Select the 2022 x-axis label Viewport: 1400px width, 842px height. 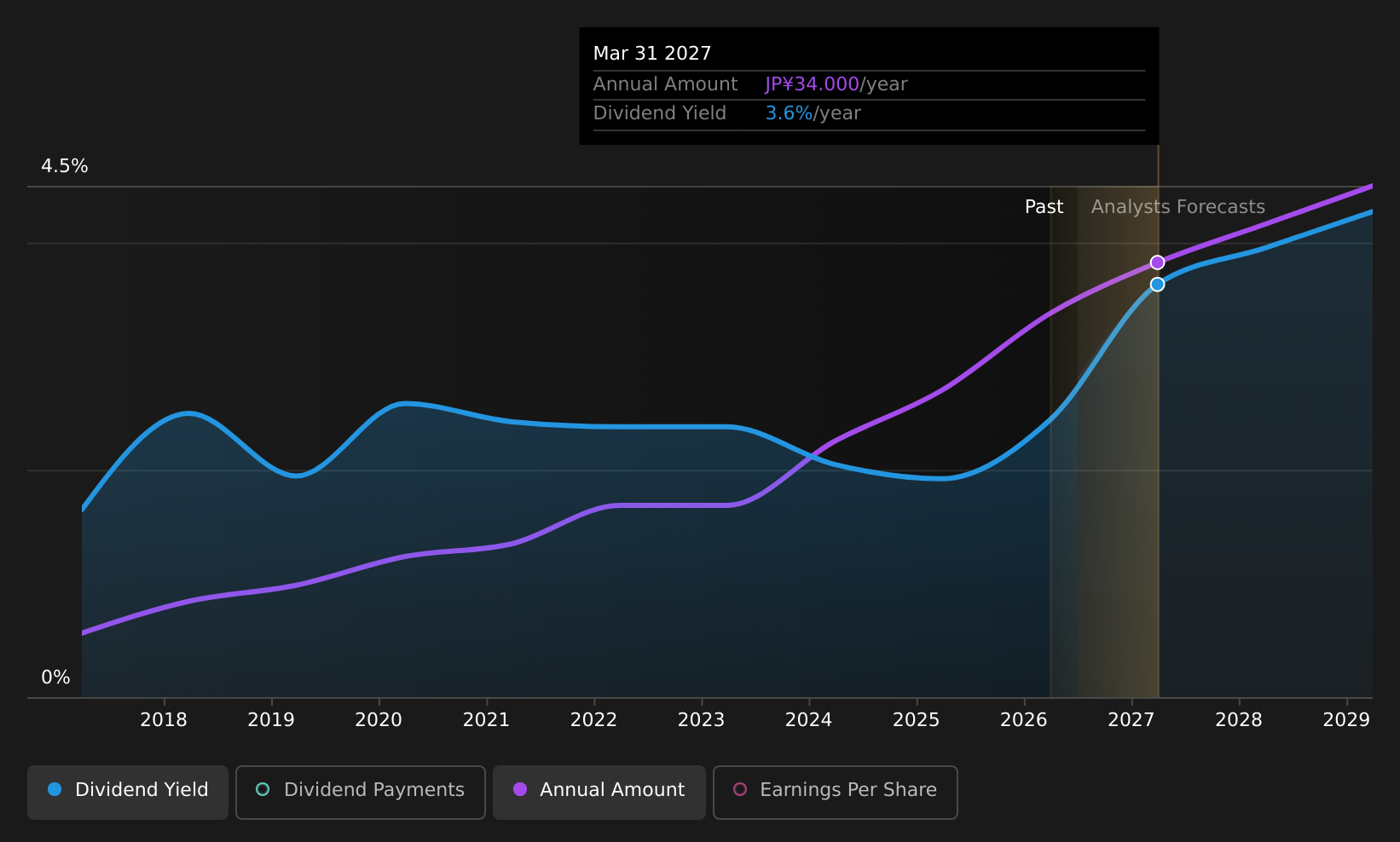593,720
